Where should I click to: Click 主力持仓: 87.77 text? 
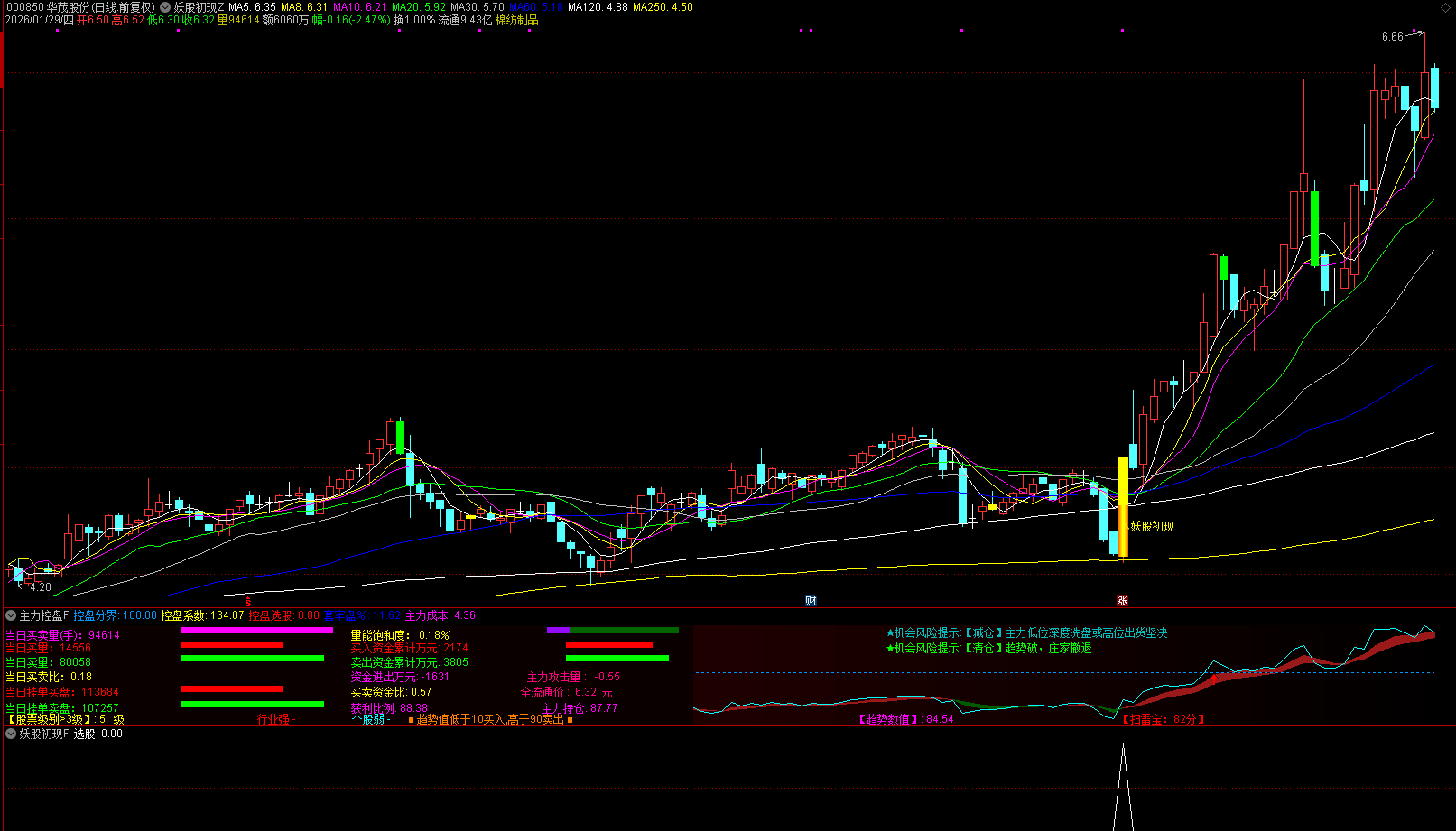coord(580,708)
